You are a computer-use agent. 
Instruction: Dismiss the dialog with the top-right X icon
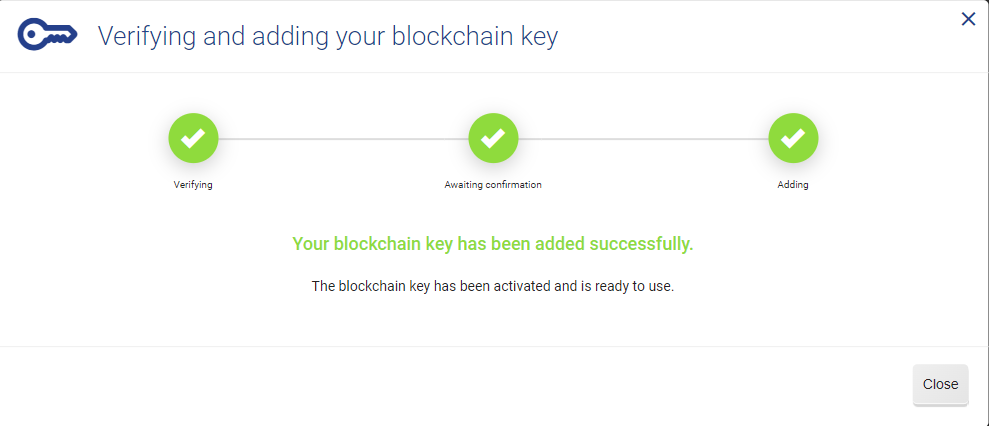click(x=968, y=20)
